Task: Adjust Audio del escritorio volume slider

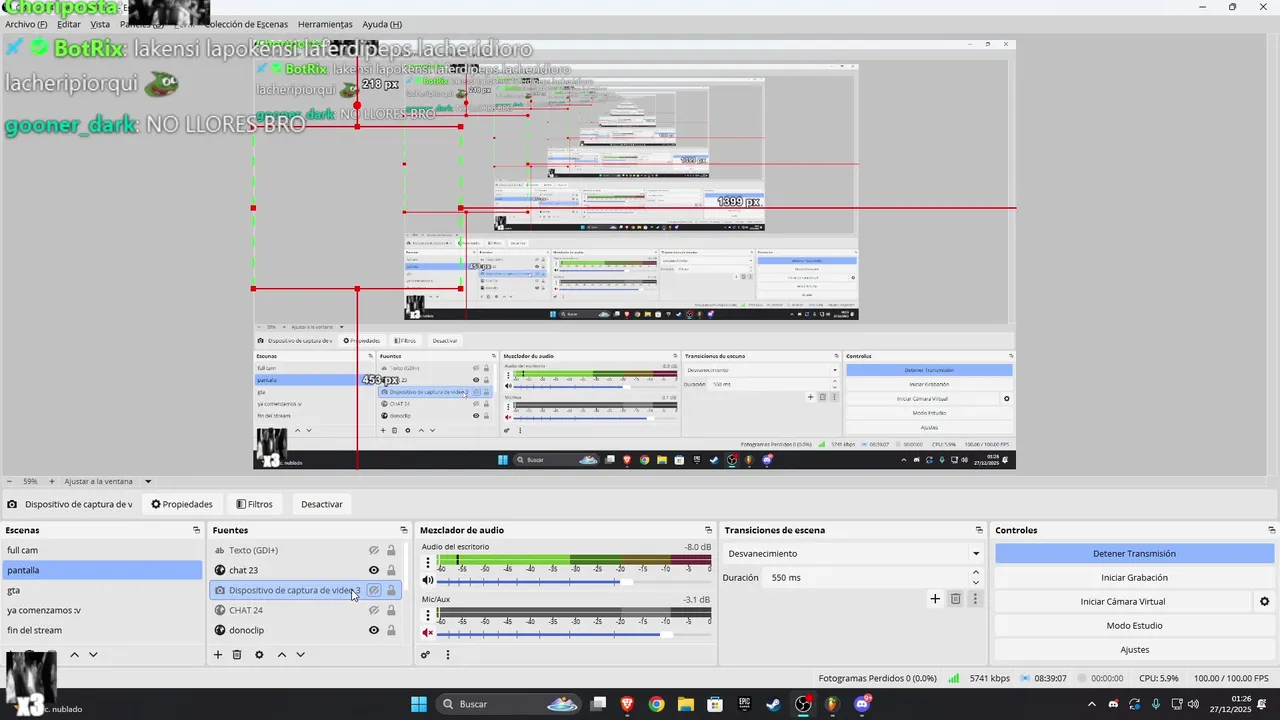Action: [x=572, y=581]
